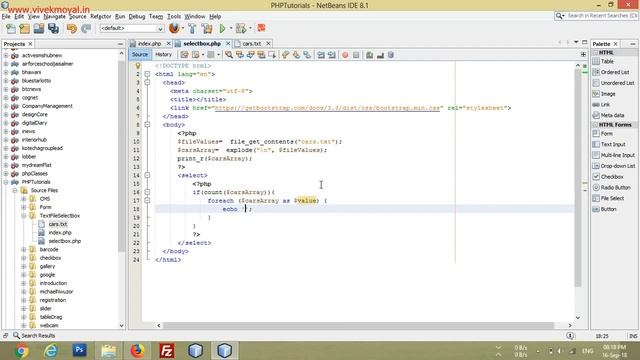
Task: Select the CompanyManagement project
Action: point(47,106)
